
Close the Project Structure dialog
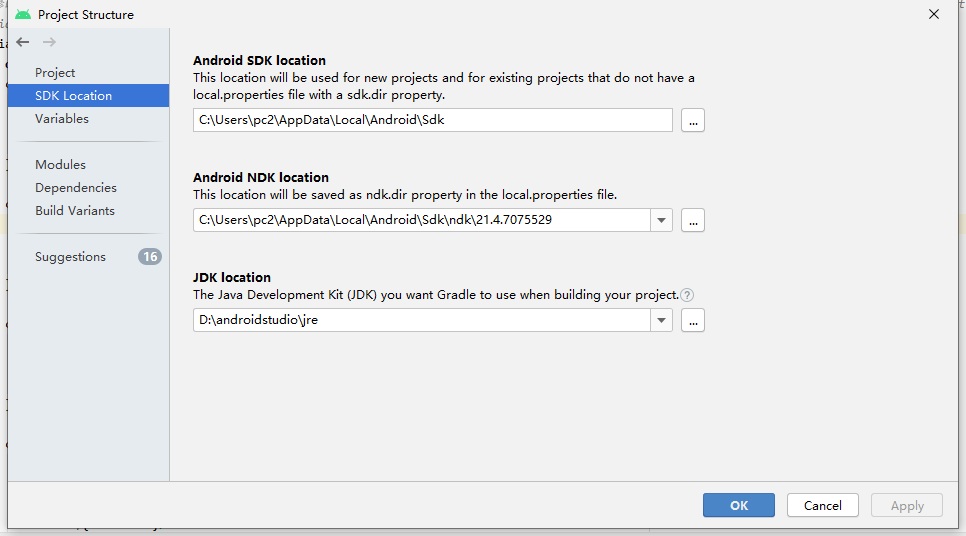[x=934, y=14]
